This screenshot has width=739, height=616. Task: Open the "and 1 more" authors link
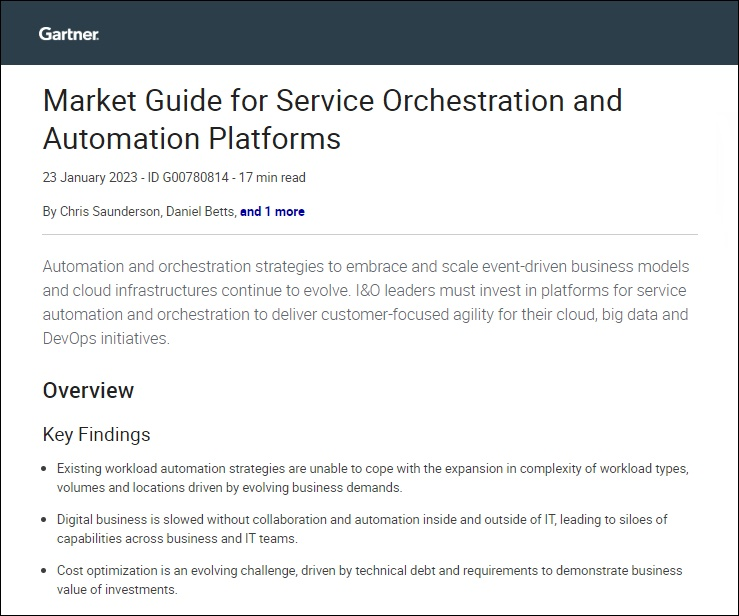coord(272,212)
